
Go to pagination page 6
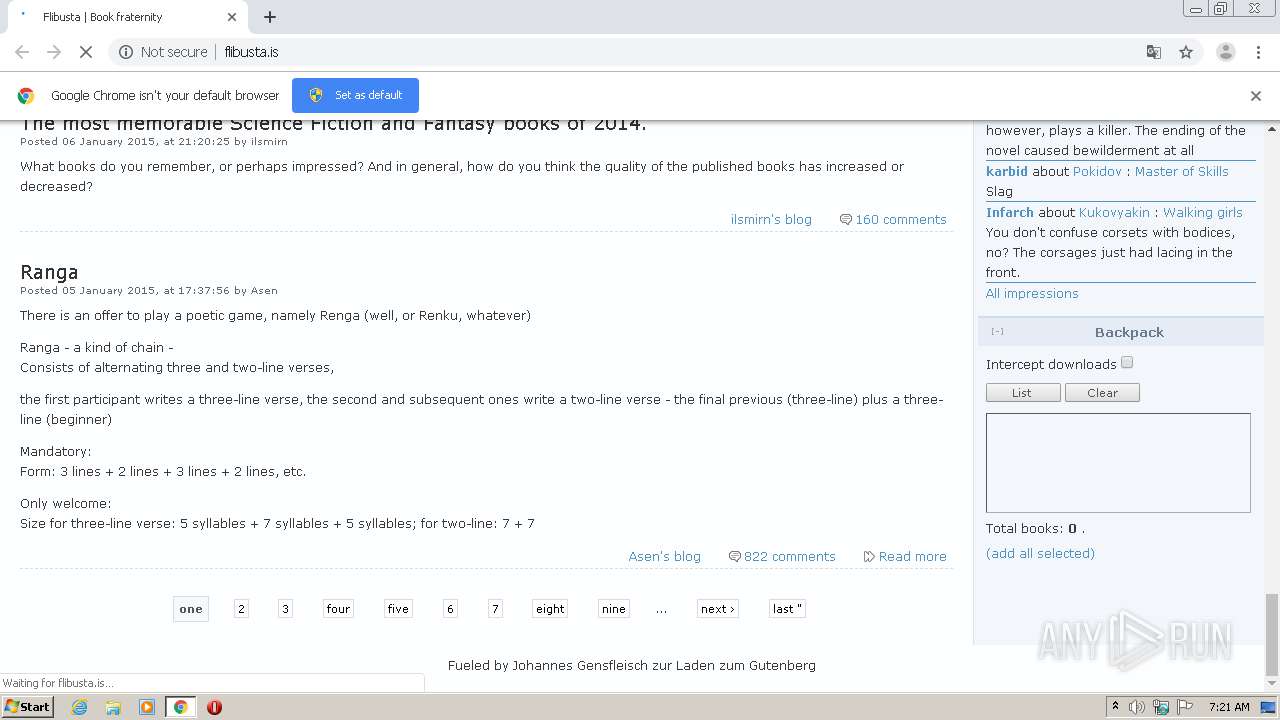[450, 608]
